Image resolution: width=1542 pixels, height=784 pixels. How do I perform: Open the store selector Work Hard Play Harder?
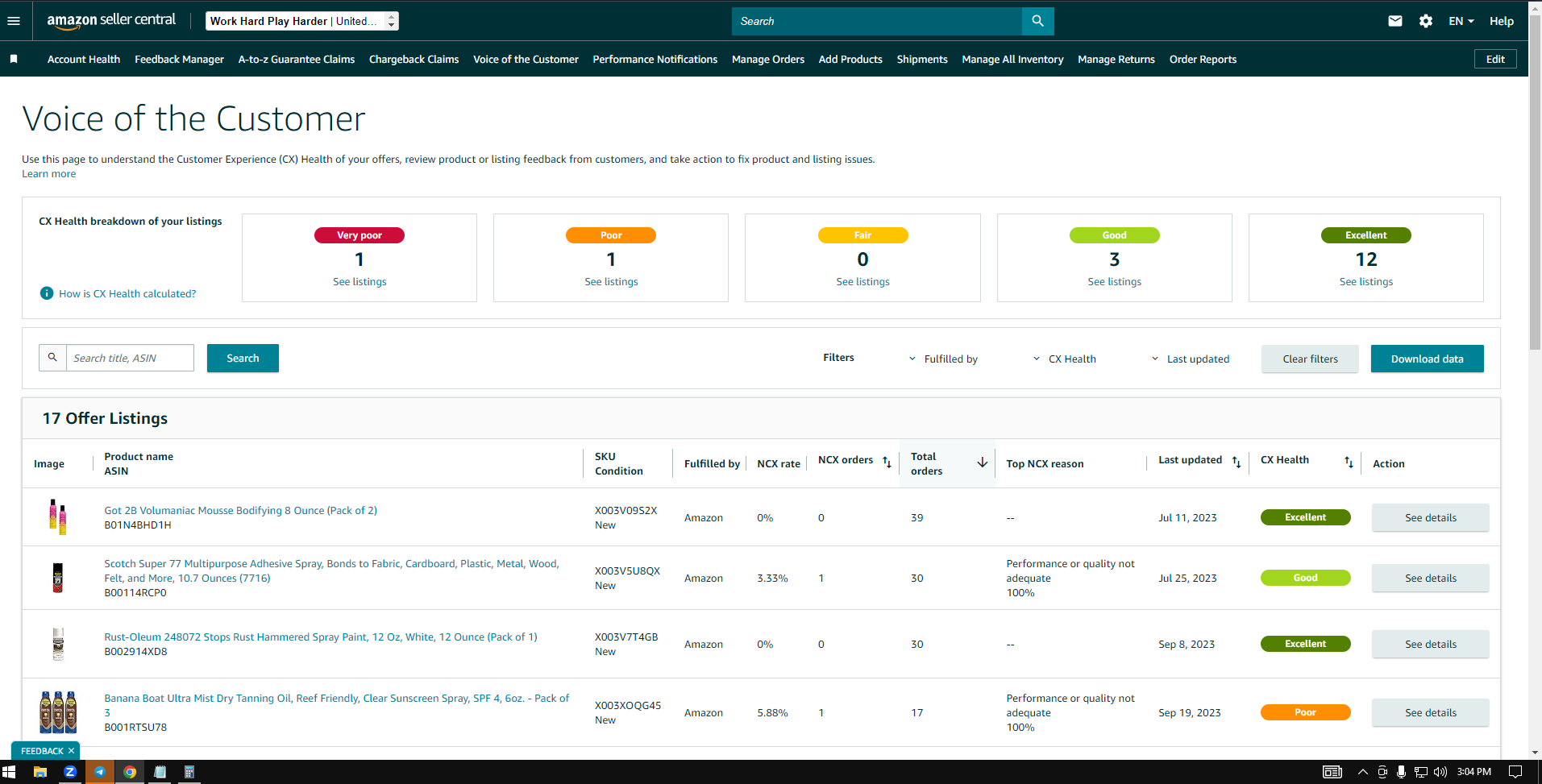pyautogui.click(x=301, y=21)
